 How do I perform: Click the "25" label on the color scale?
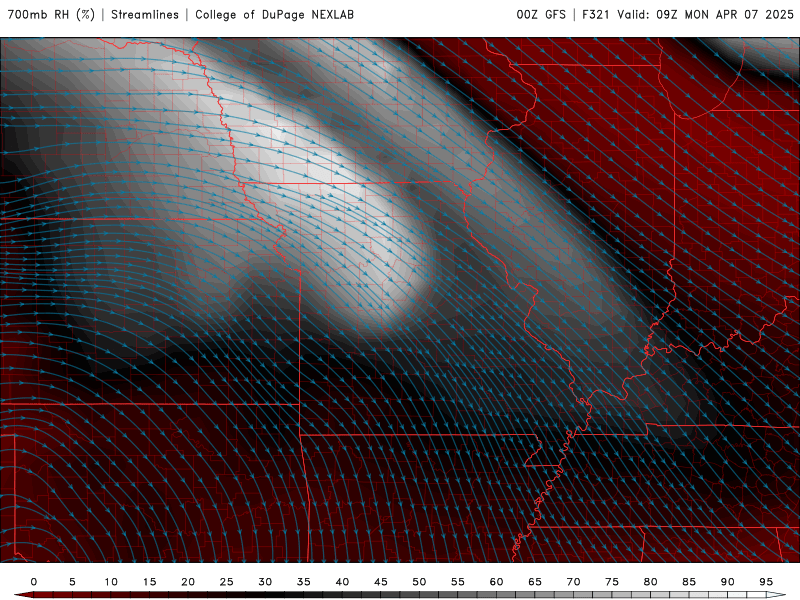[x=227, y=582]
